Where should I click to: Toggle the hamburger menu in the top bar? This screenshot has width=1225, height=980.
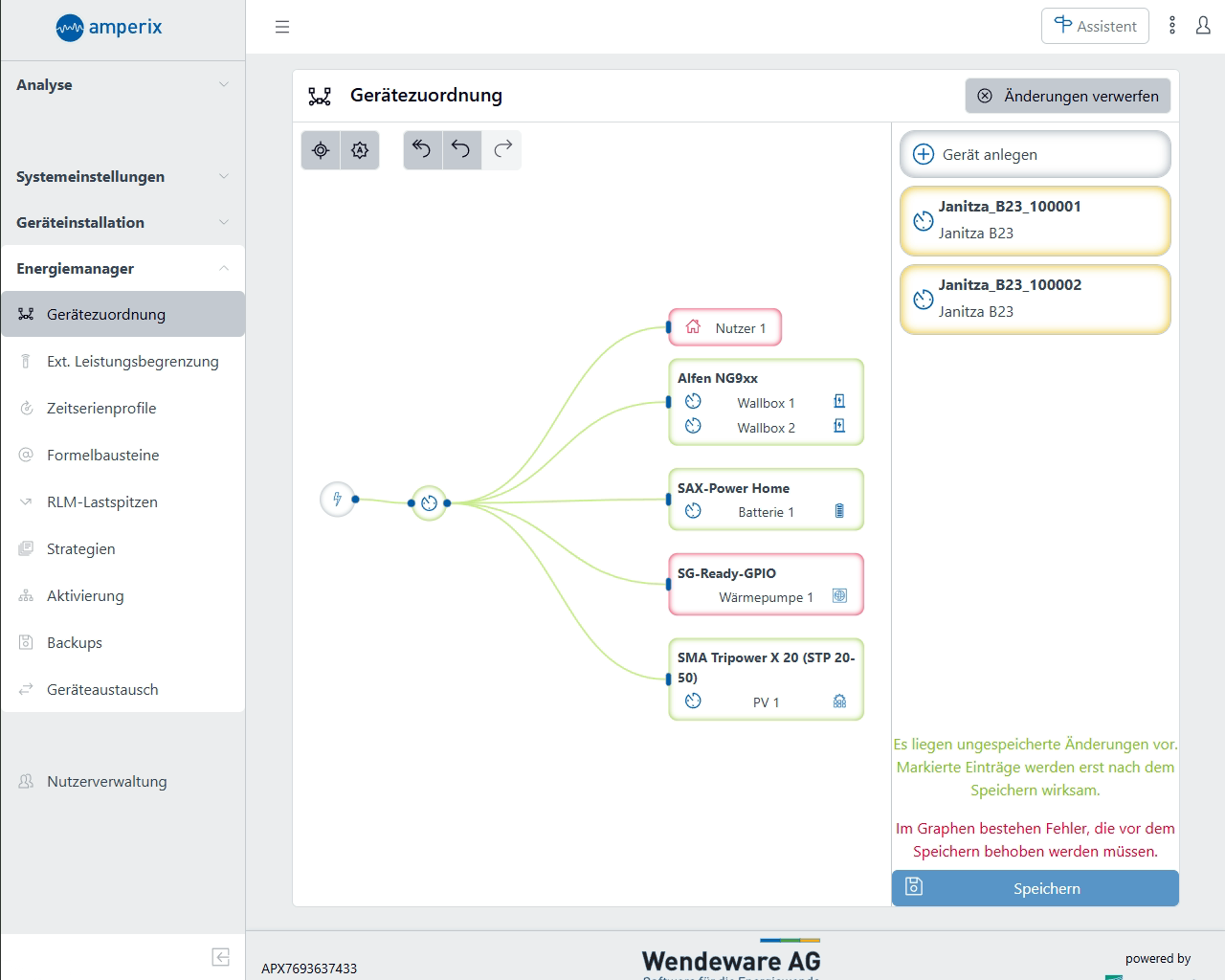282,27
